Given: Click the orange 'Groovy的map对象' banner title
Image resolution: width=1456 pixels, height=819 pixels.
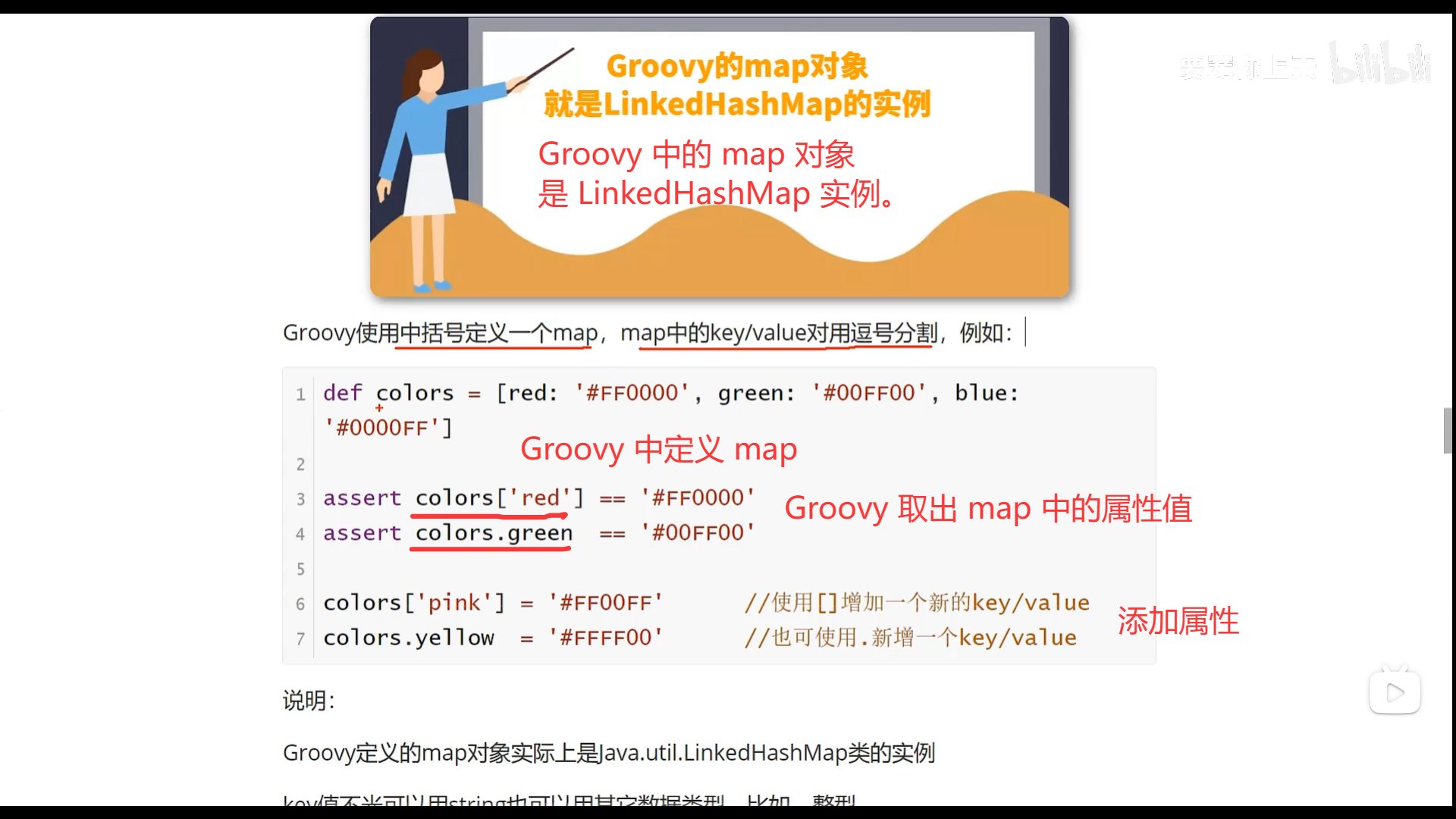Looking at the screenshot, I should [x=736, y=66].
